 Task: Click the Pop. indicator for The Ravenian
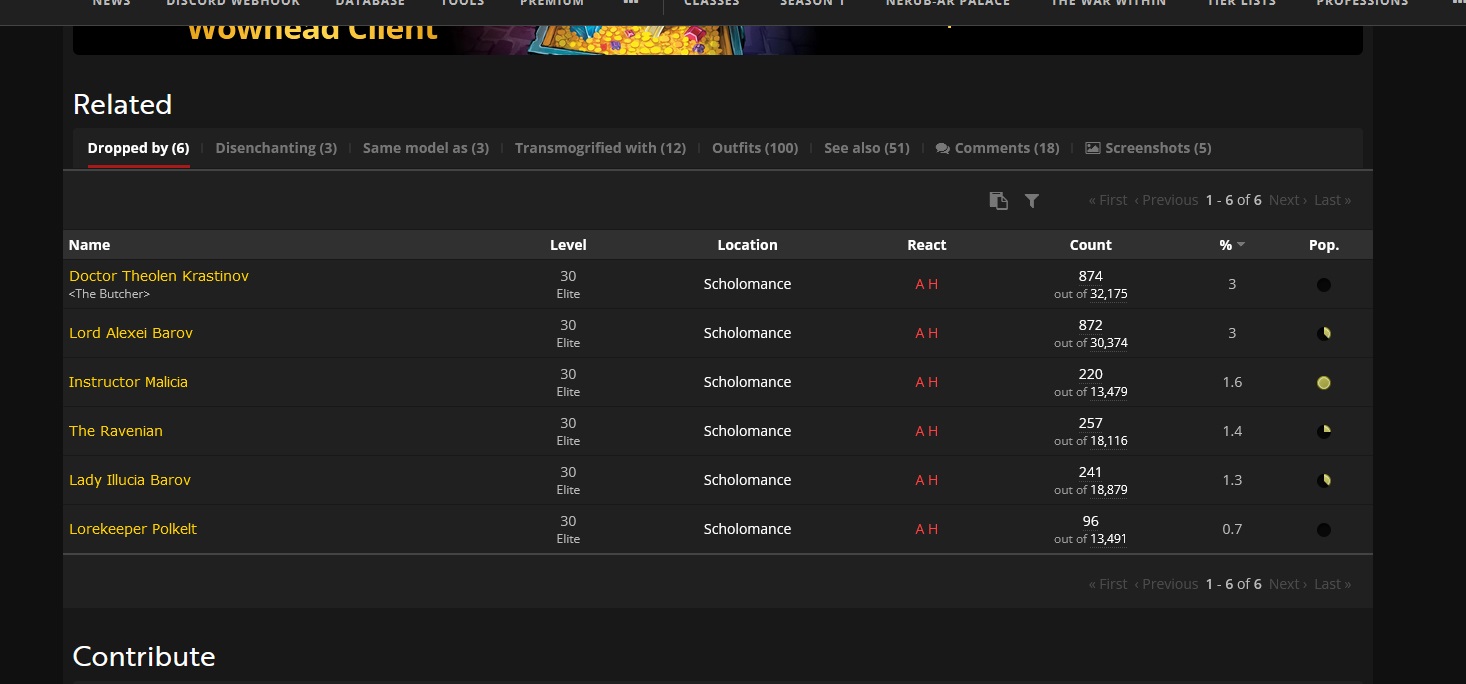click(1324, 432)
